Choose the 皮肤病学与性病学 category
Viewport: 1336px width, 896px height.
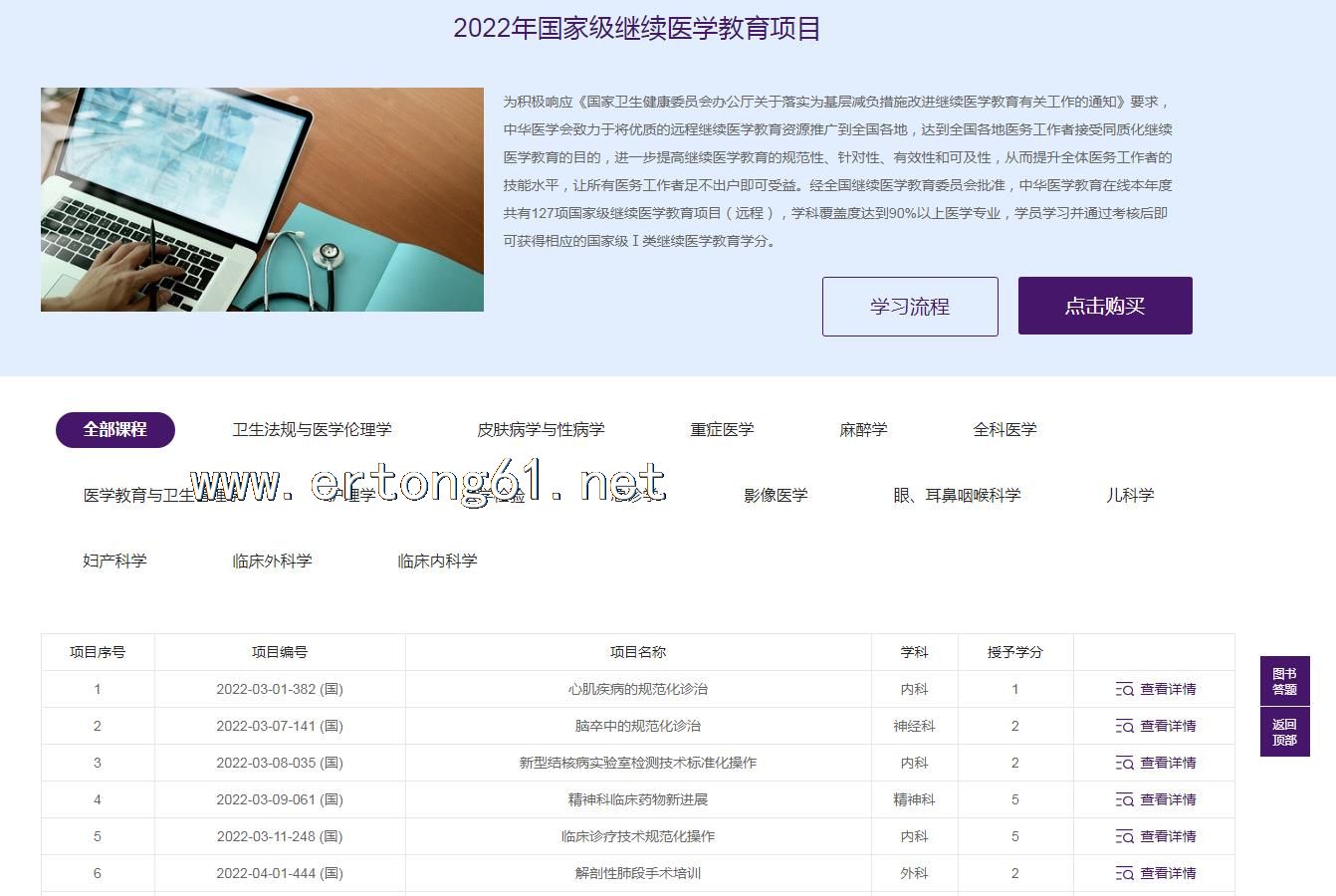541,430
